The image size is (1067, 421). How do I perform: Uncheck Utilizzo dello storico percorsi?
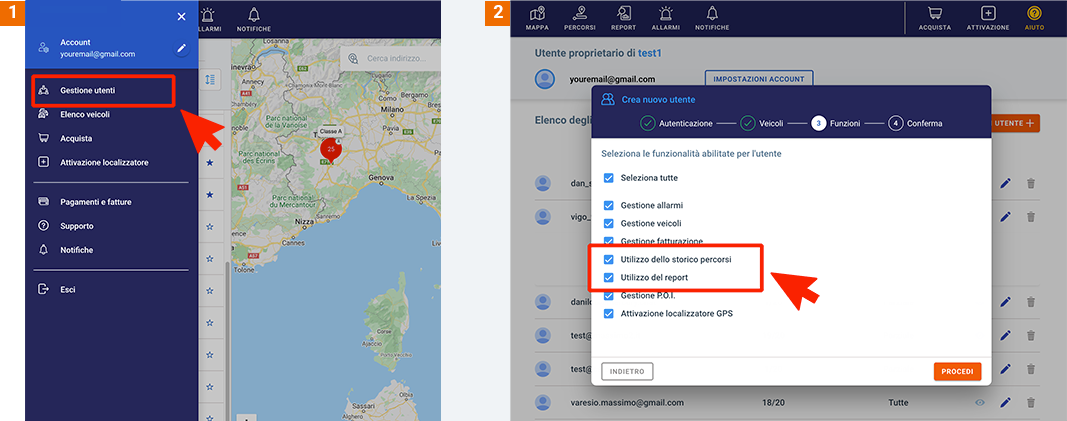pos(609,260)
